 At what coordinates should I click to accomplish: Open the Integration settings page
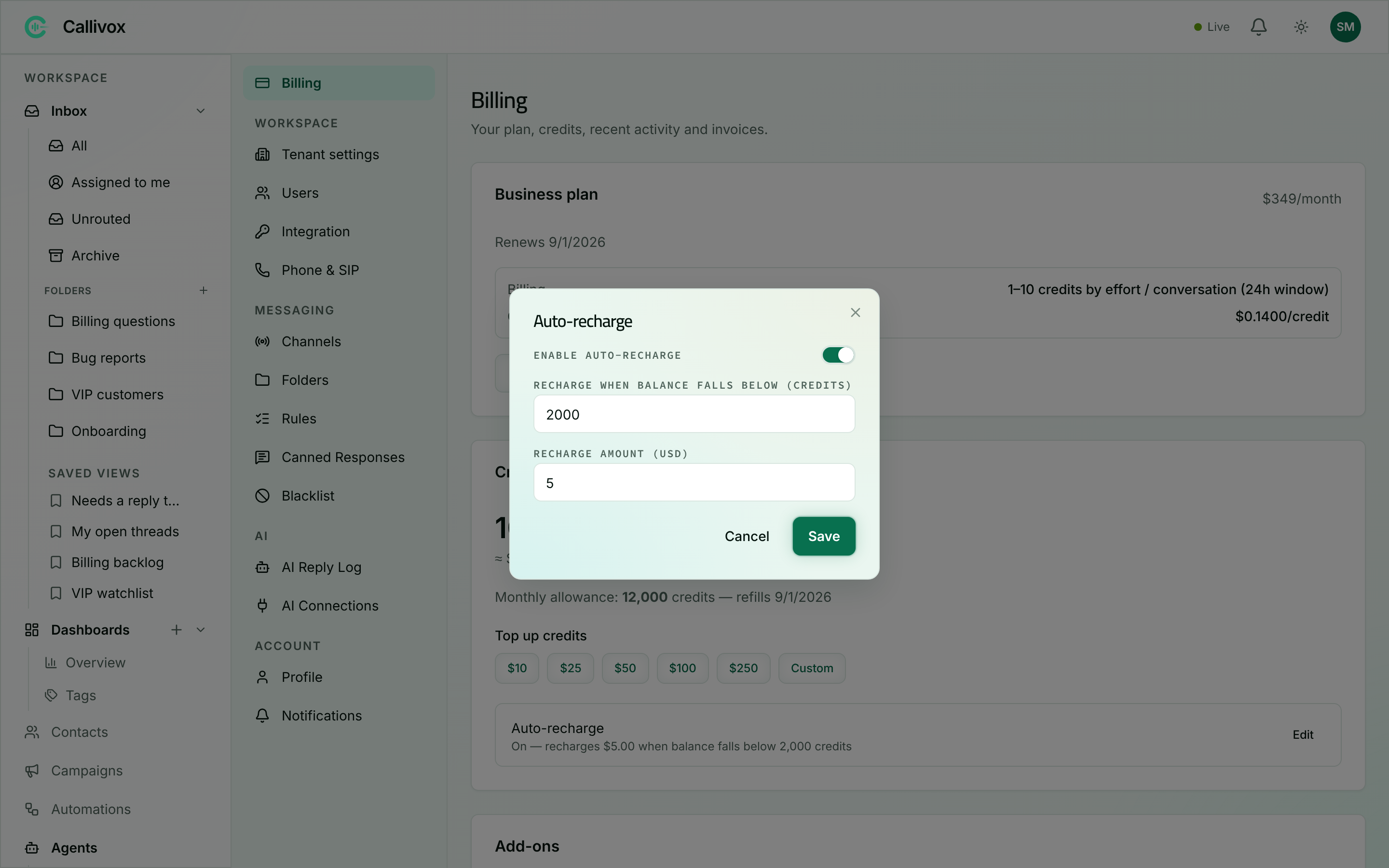339,231
